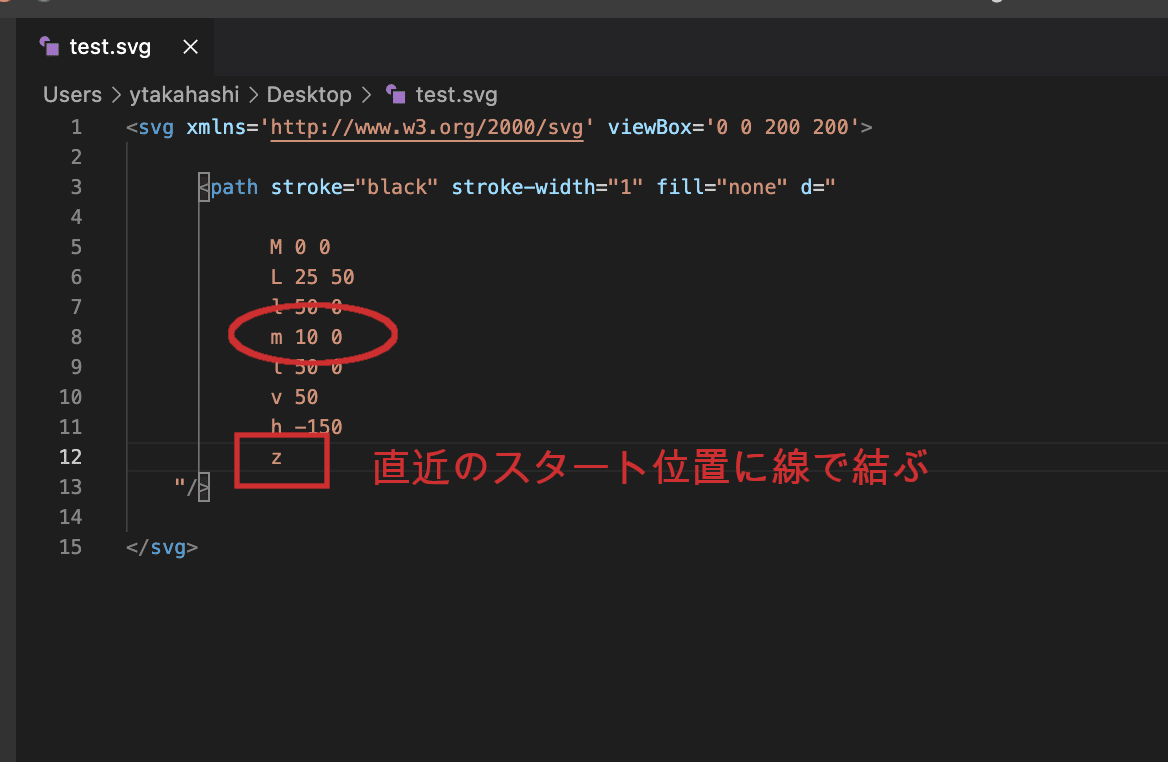Open the test.svg breadcrumb segment
1168x762 pixels.
pyautogui.click(x=456, y=95)
